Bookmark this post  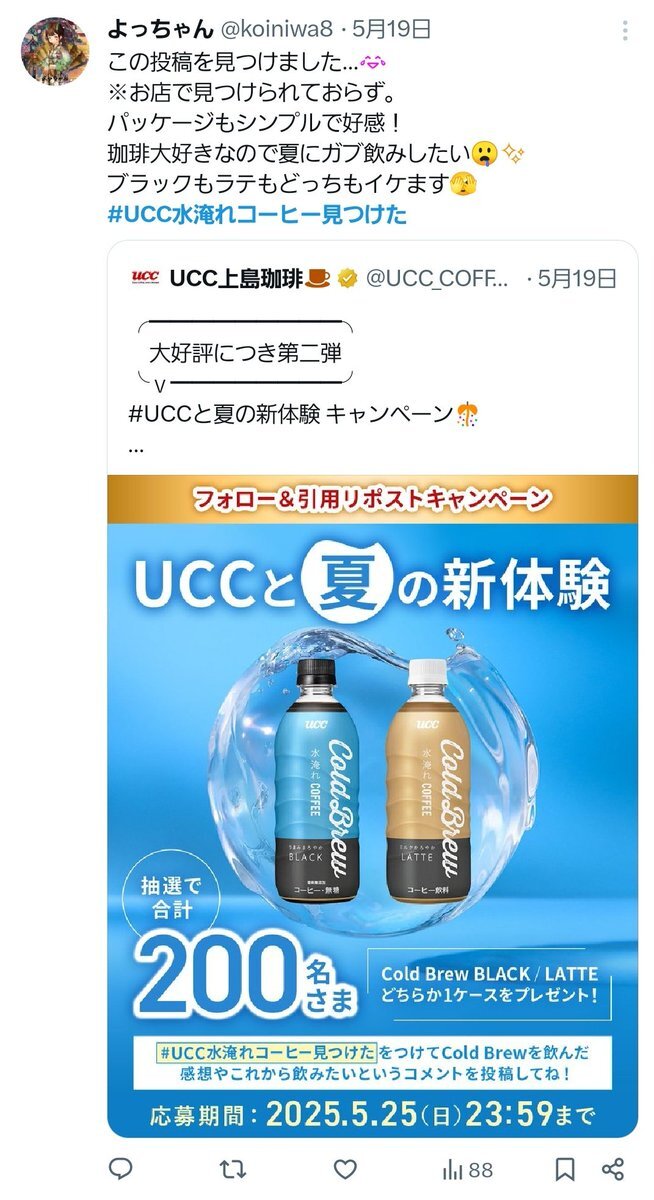[x=565, y=1168]
